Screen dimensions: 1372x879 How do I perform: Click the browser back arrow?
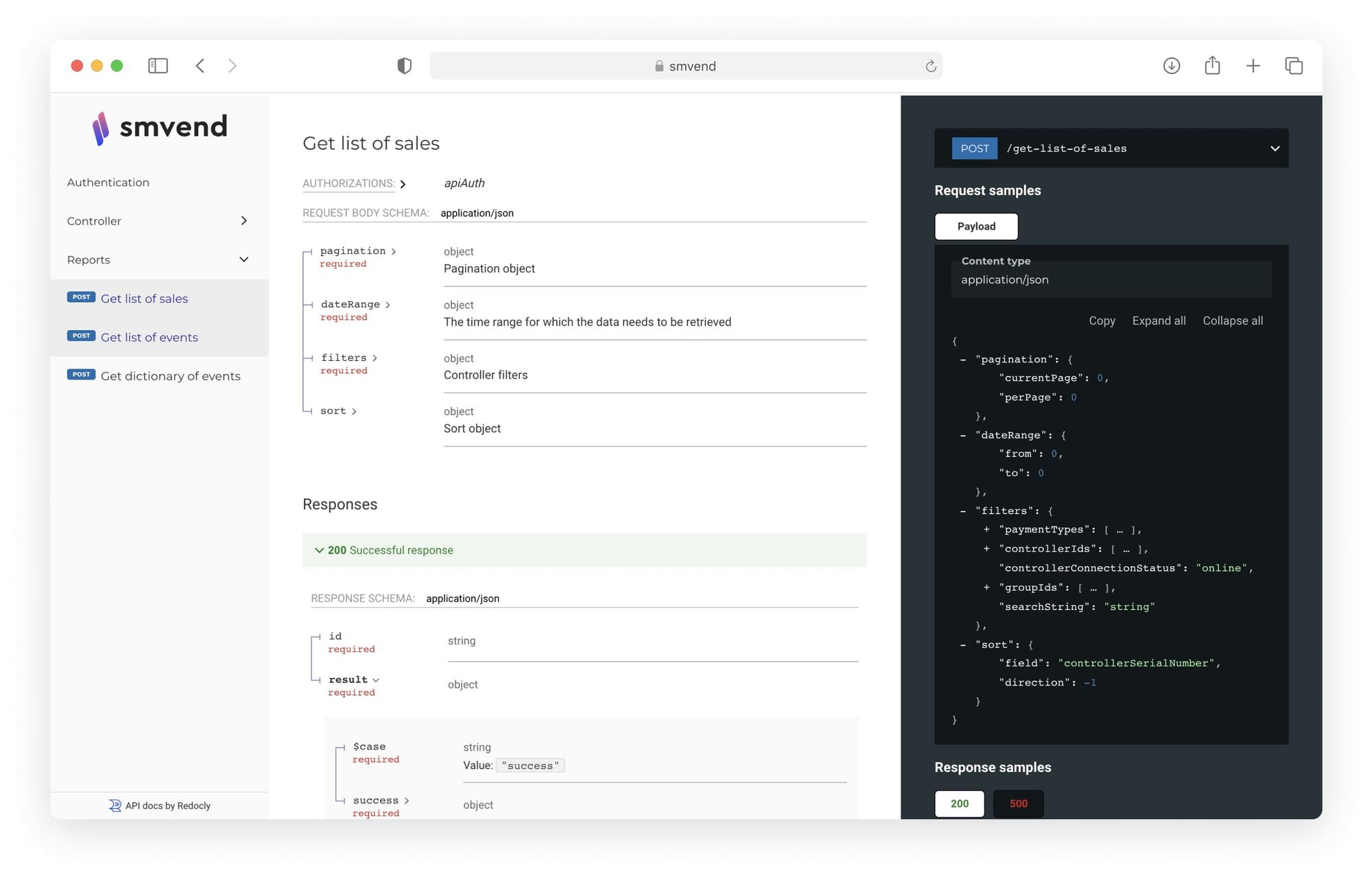click(200, 66)
